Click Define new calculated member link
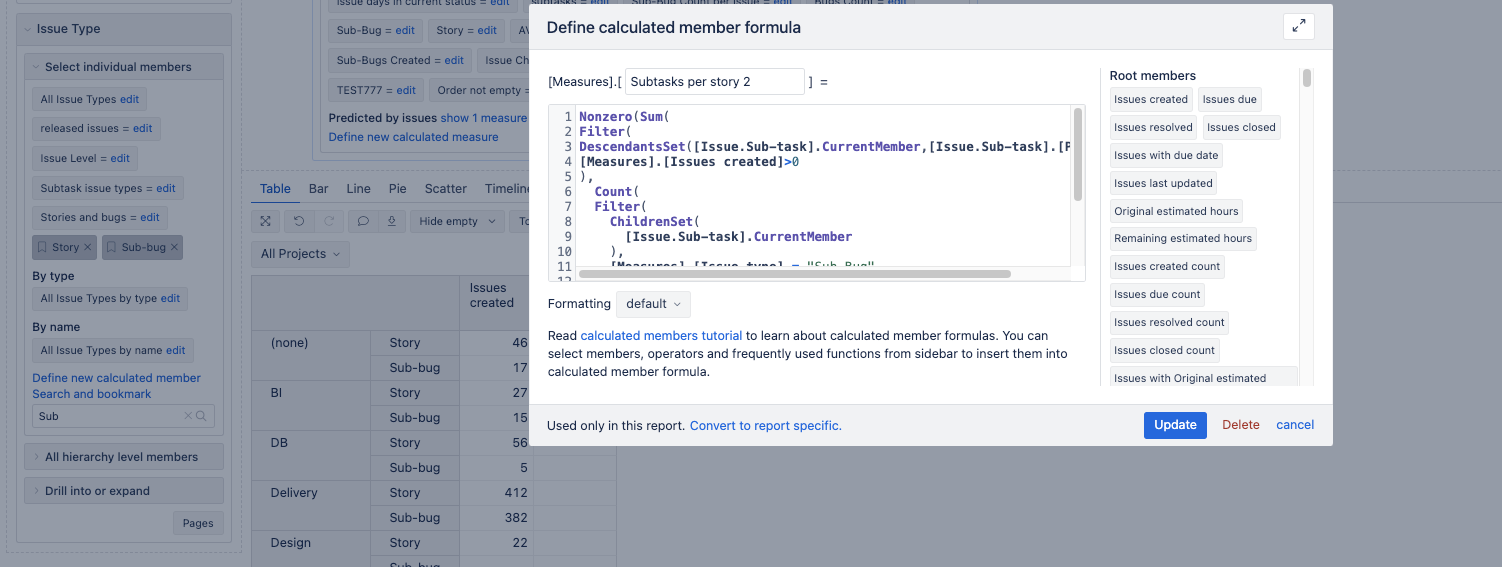The width and height of the screenshot is (1502, 567). 116,378
